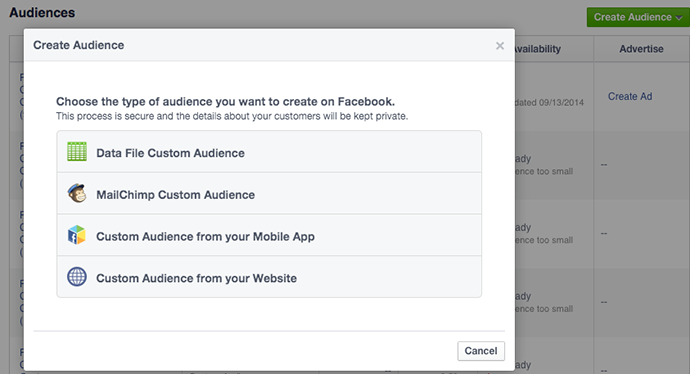
Task: Click the Create Audience dialog title
Action: (x=79, y=45)
